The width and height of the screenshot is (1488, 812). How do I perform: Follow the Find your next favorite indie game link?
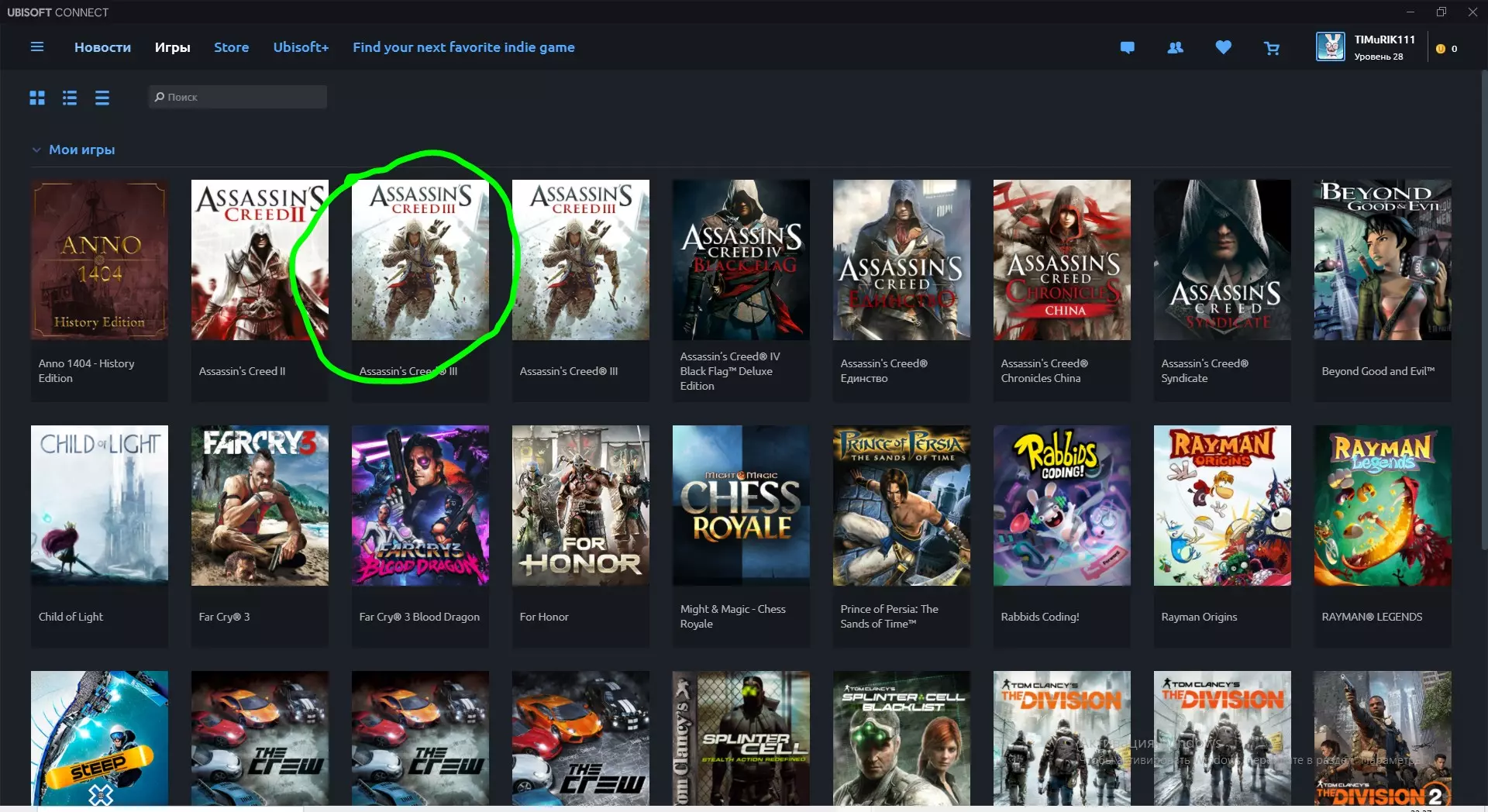463,47
